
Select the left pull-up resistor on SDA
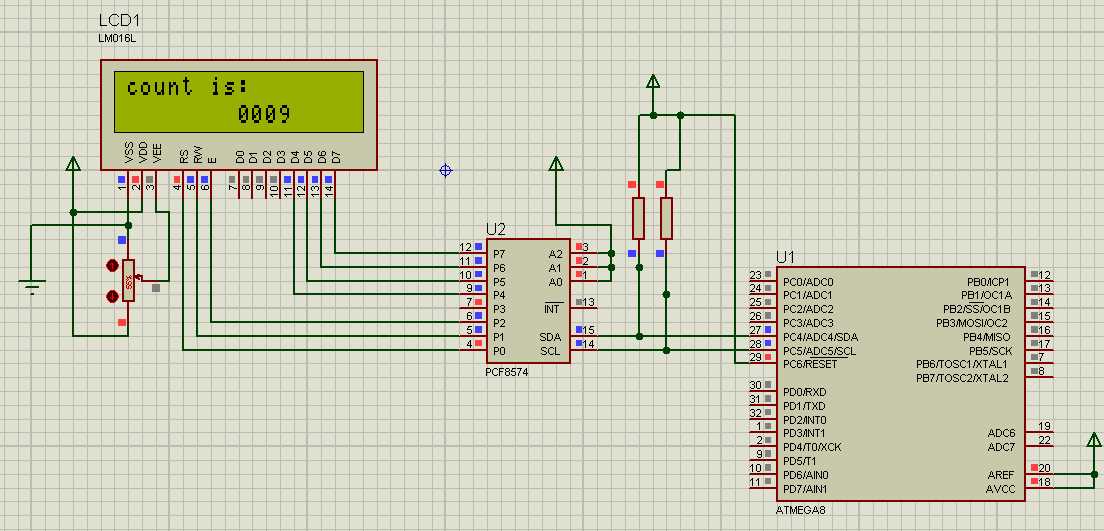tap(639, 218)
